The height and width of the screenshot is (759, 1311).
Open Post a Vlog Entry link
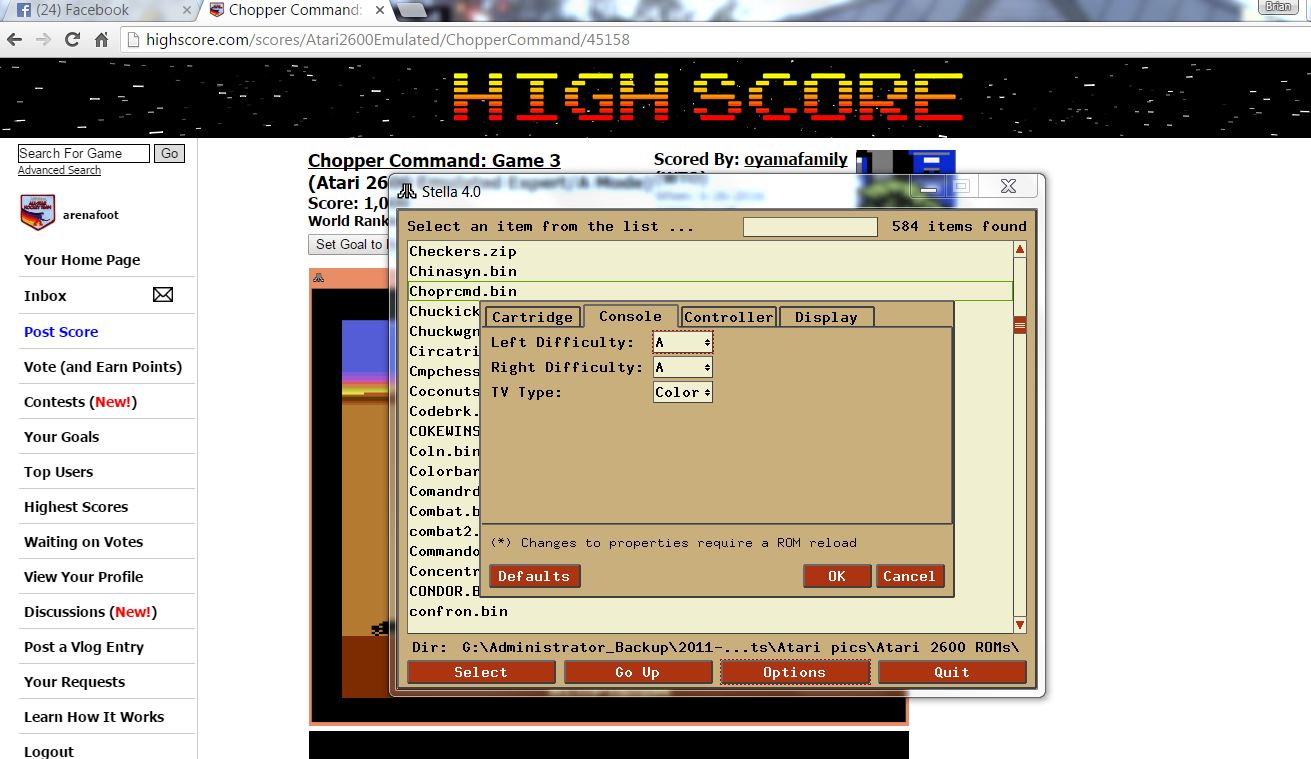[x=84, y=647]
